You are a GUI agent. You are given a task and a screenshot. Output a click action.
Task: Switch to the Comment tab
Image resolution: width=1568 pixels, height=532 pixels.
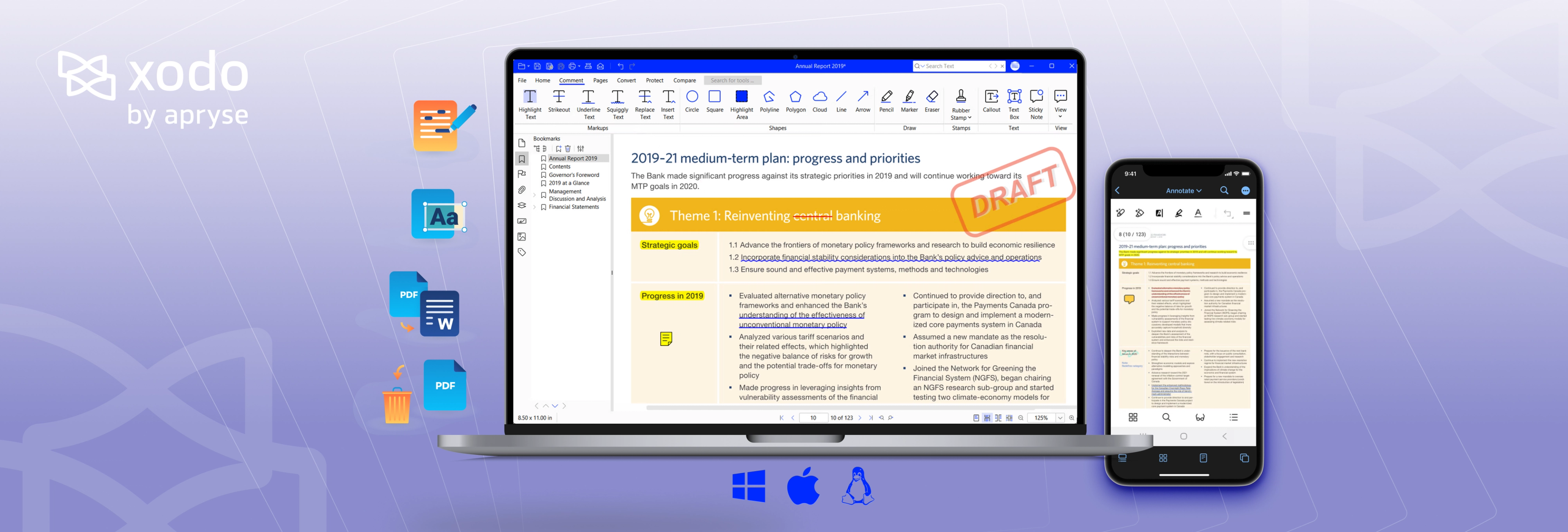coord(571,80)
